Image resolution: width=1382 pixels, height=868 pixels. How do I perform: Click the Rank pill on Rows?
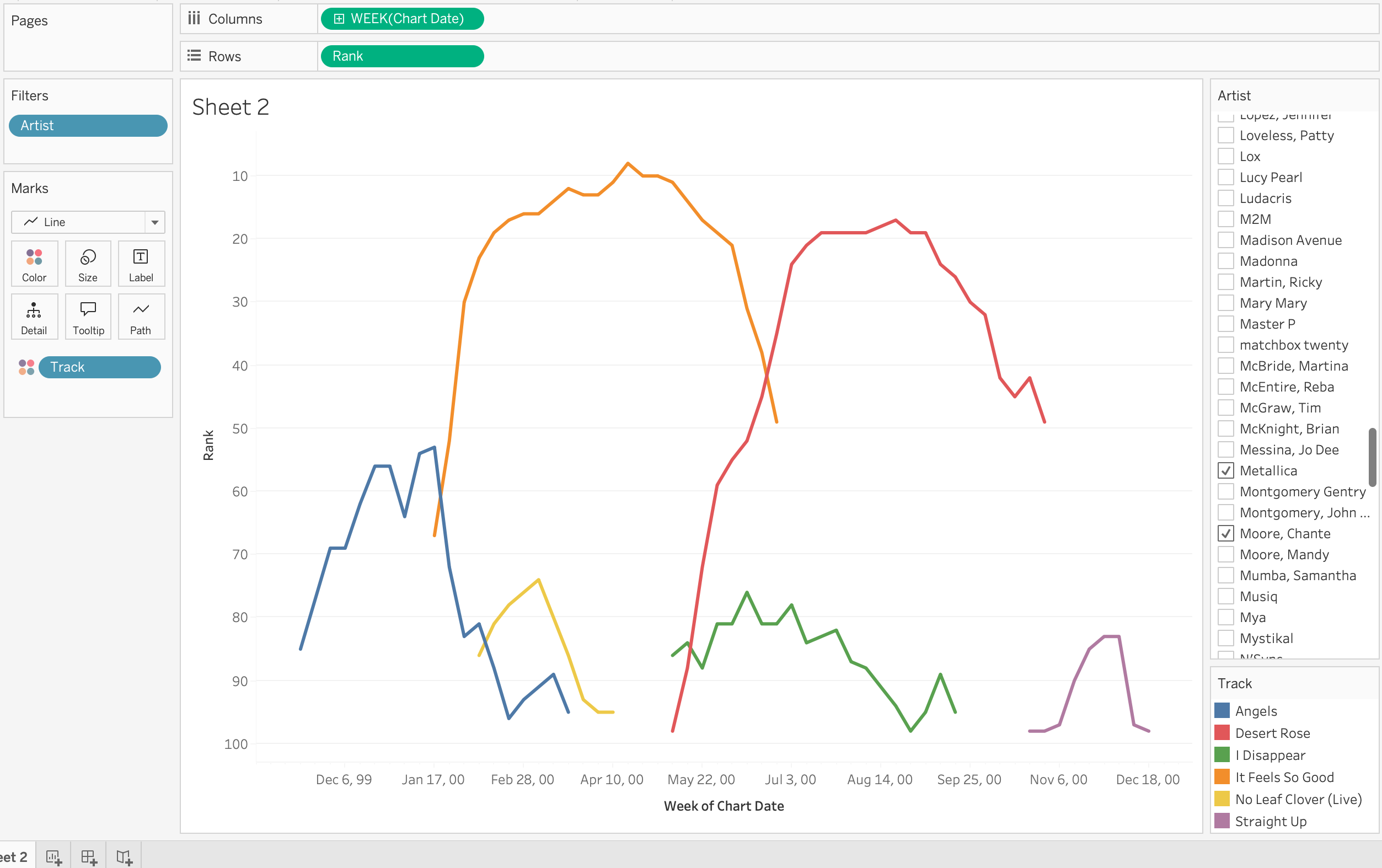point(401,56)
